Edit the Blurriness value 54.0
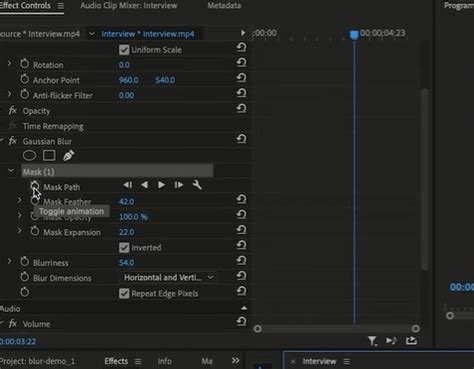 pos(126,263)
